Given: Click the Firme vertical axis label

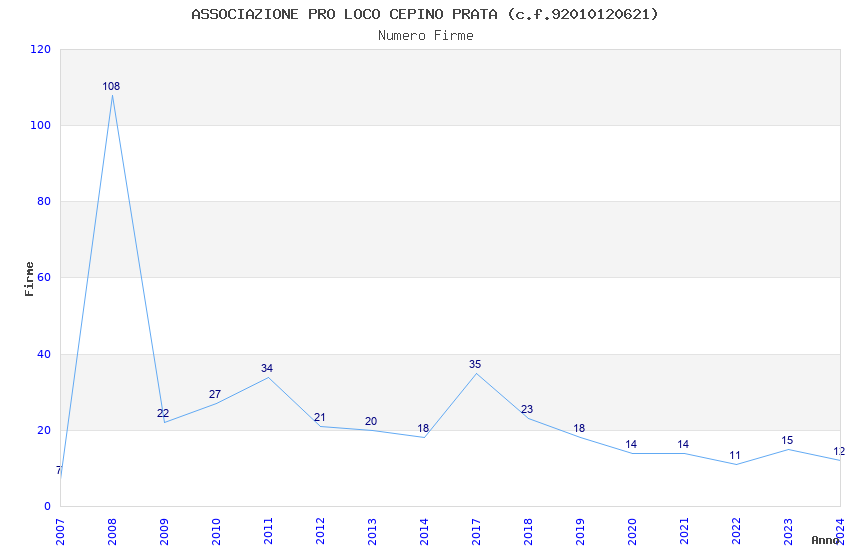Looking at the screenshot, I should pyautogui.click(x=29, y=279).
